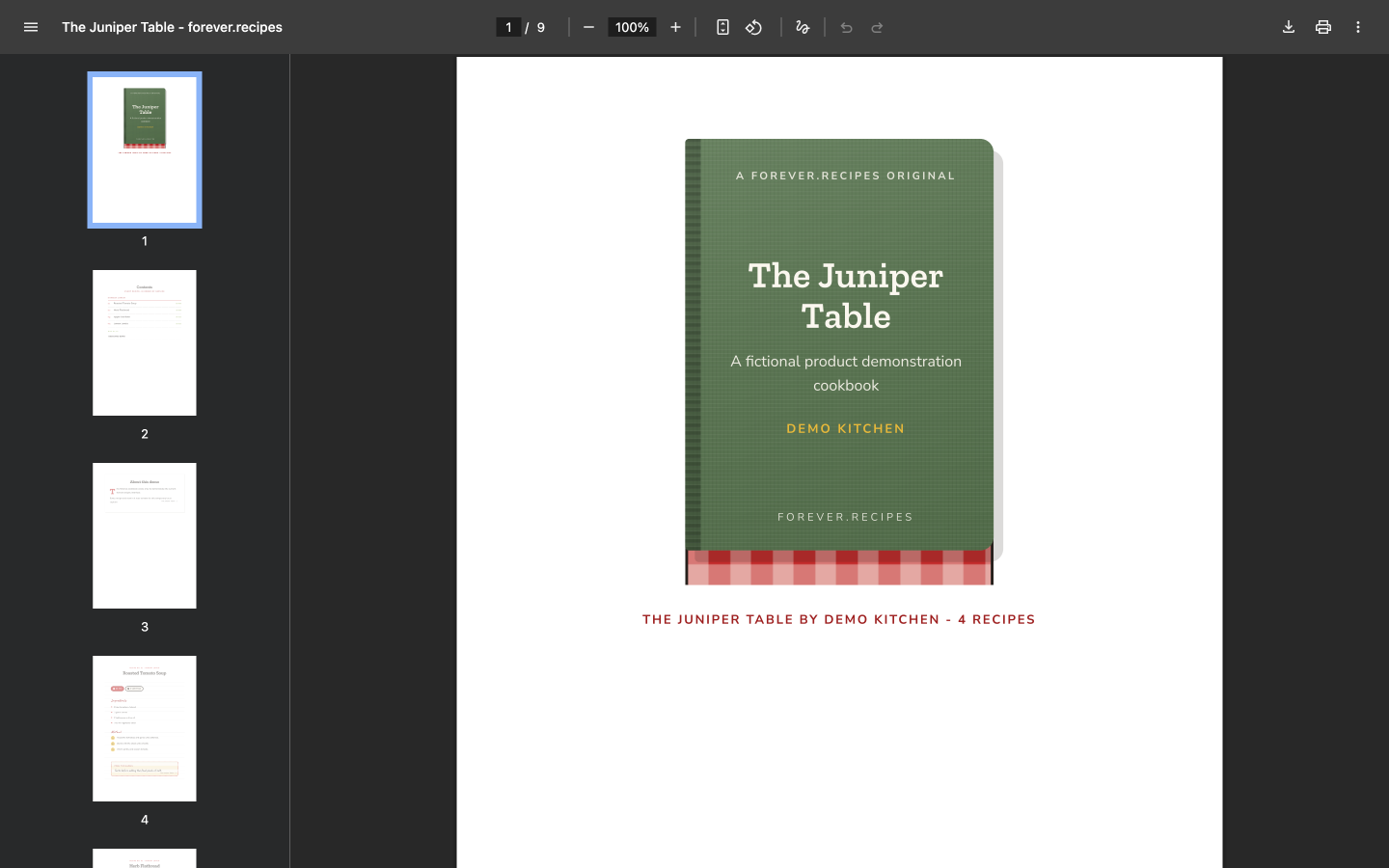Viewport: 1389px width, 868px height.
Task: Click the total page count '9'
Action: coord(541,27)
